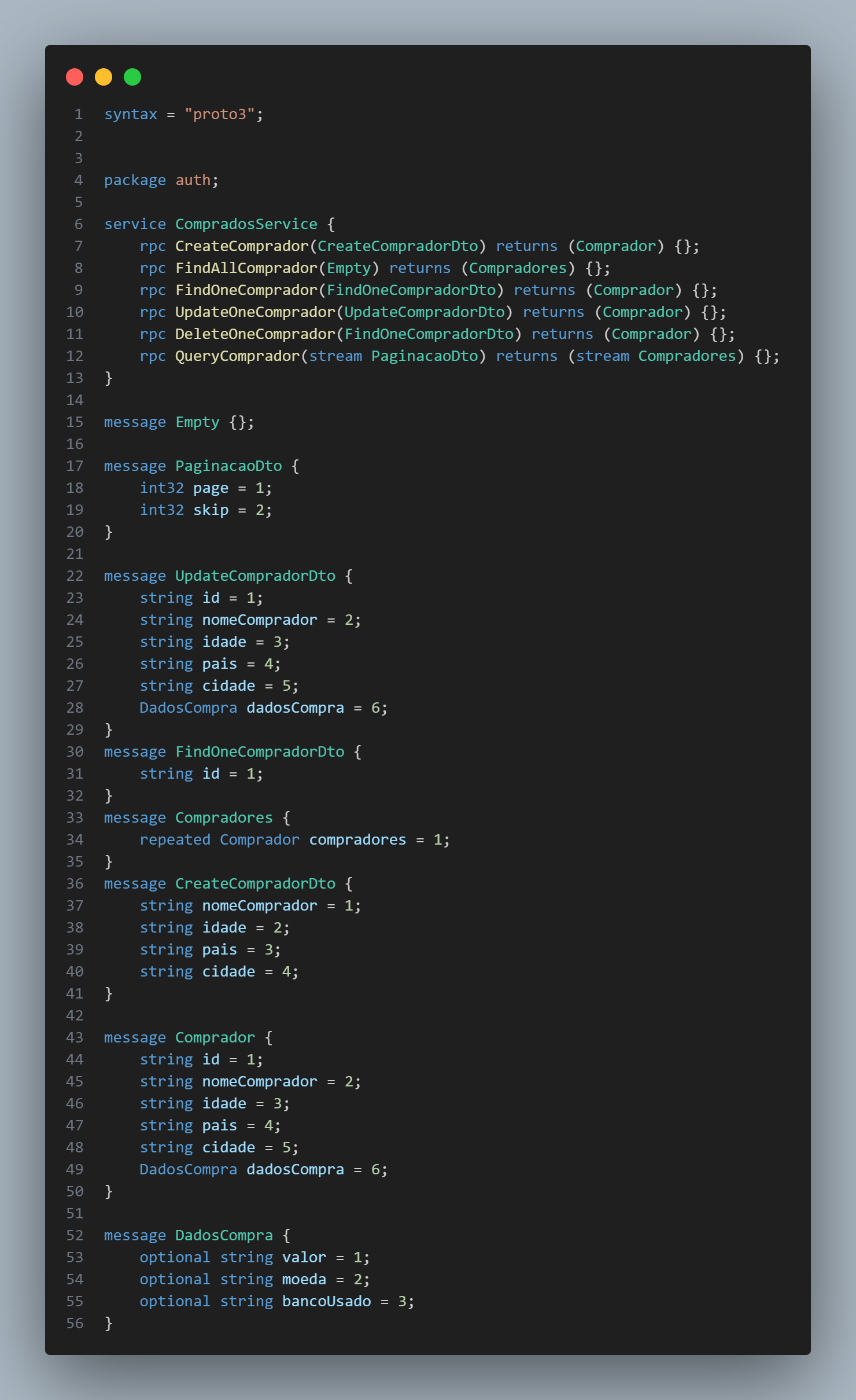Click line number 56
The width and height of the screenshot is (856, 1400).
point(75,1323)
